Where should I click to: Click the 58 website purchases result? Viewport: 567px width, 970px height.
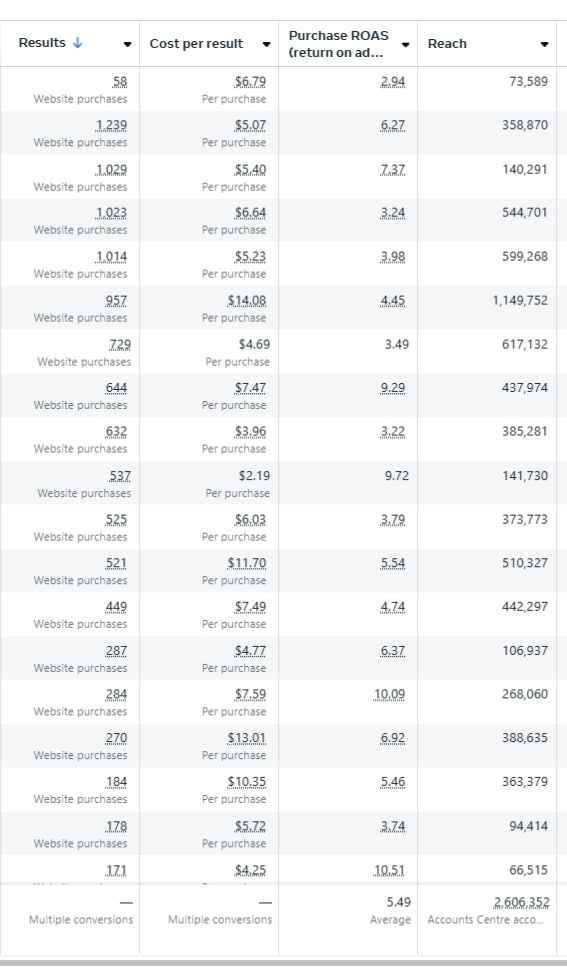(x=119, y=82)
